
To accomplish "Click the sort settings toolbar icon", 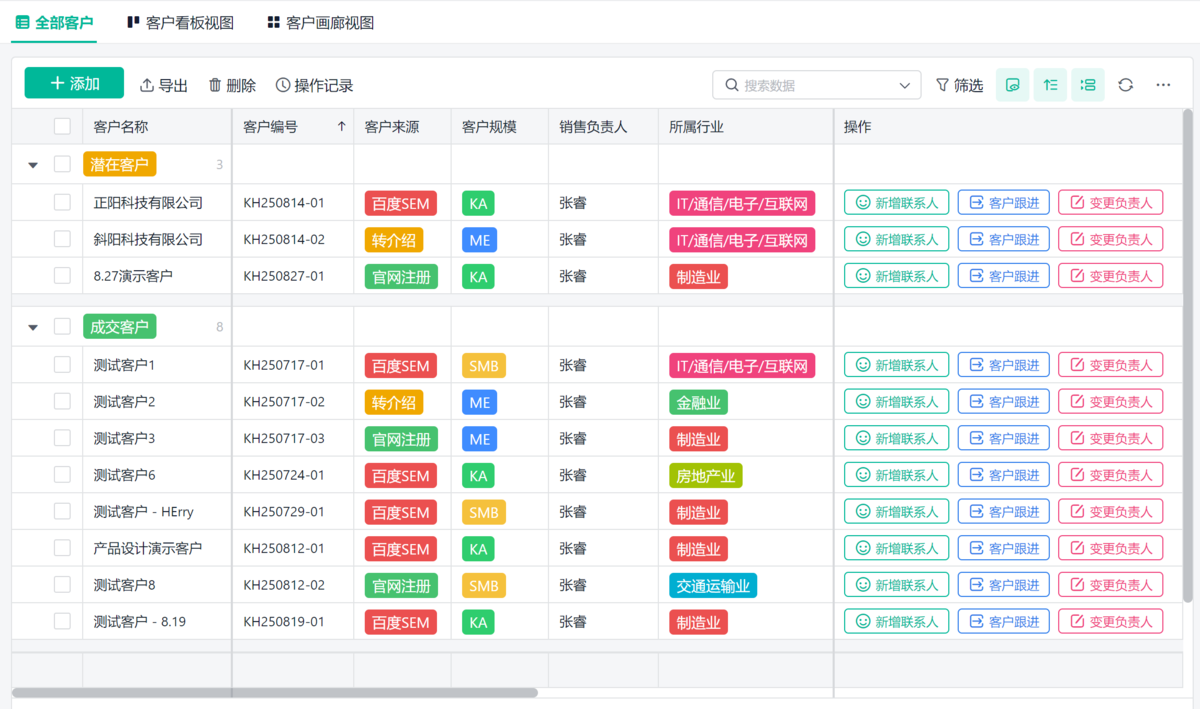I will pos(1050,85).
